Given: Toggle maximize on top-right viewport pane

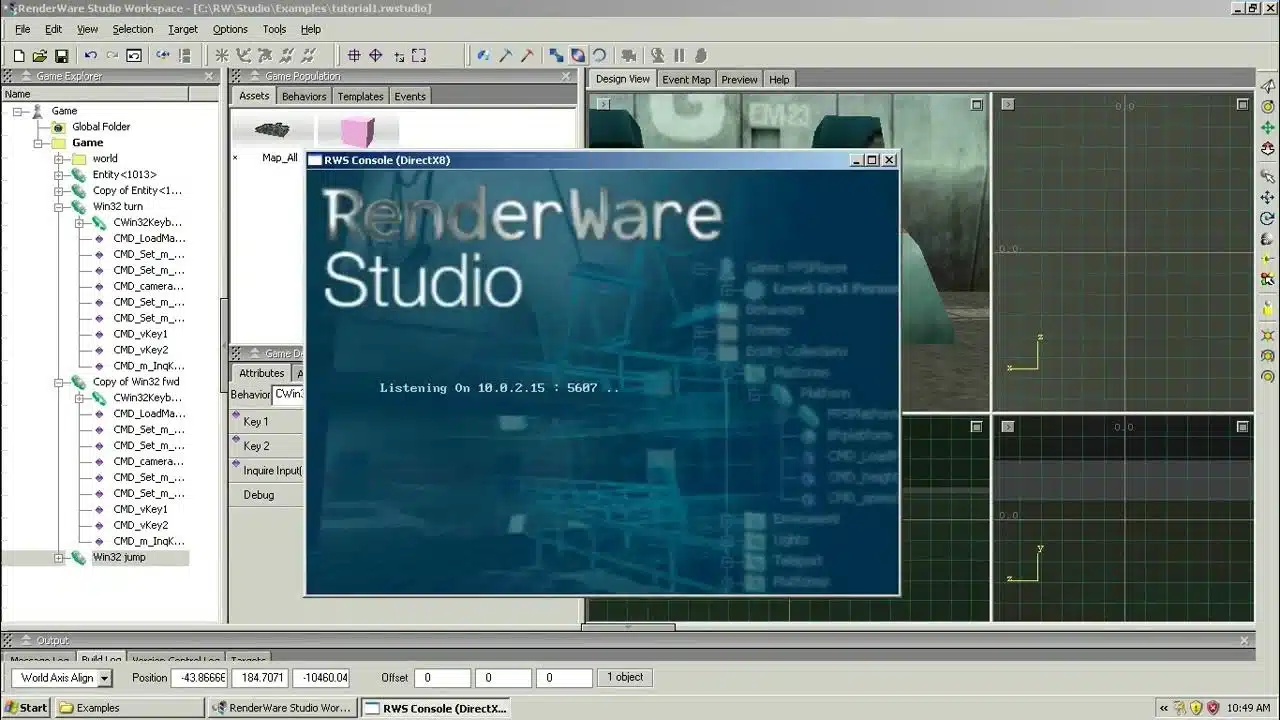Looking at the screenshot, I should 1242,105.
